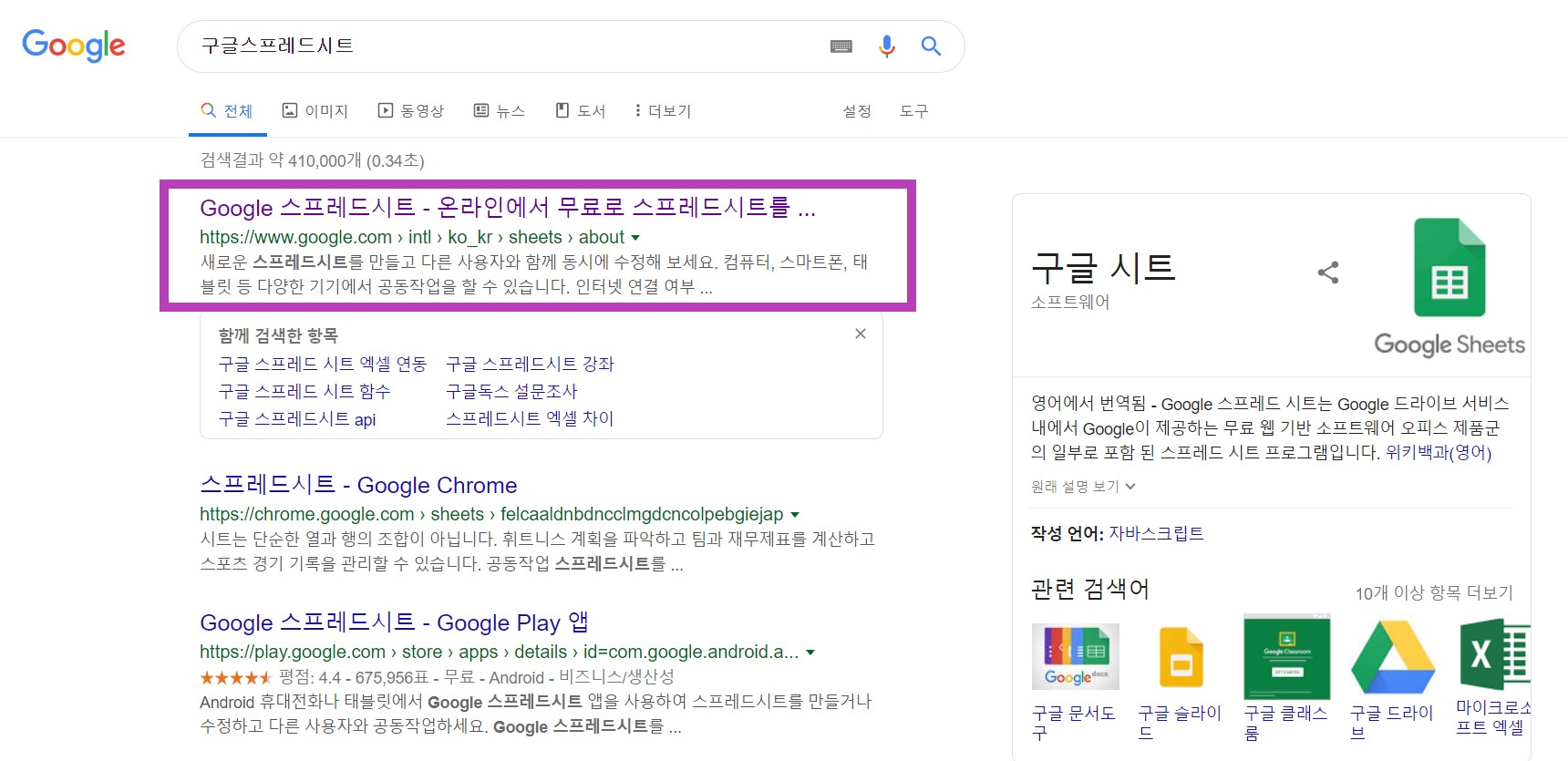Click related search 구글 스프레드 시트 엑셀 연동
The height and width of the screenshot is (761, 1568).
(x=323, y=364)
